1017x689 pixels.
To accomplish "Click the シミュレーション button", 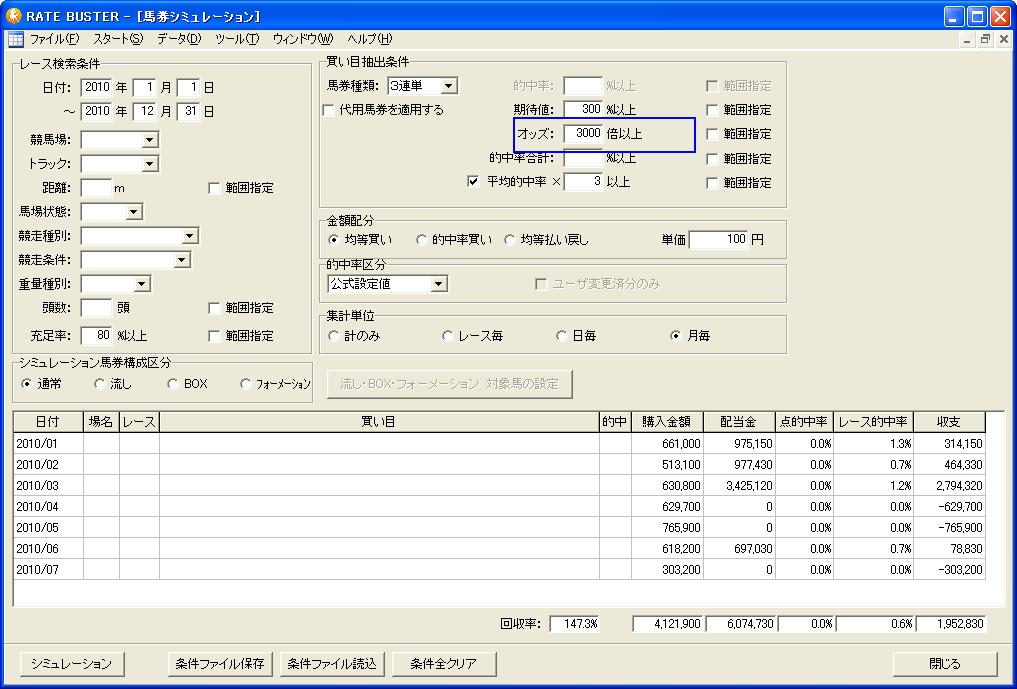I will pos(71,664).
